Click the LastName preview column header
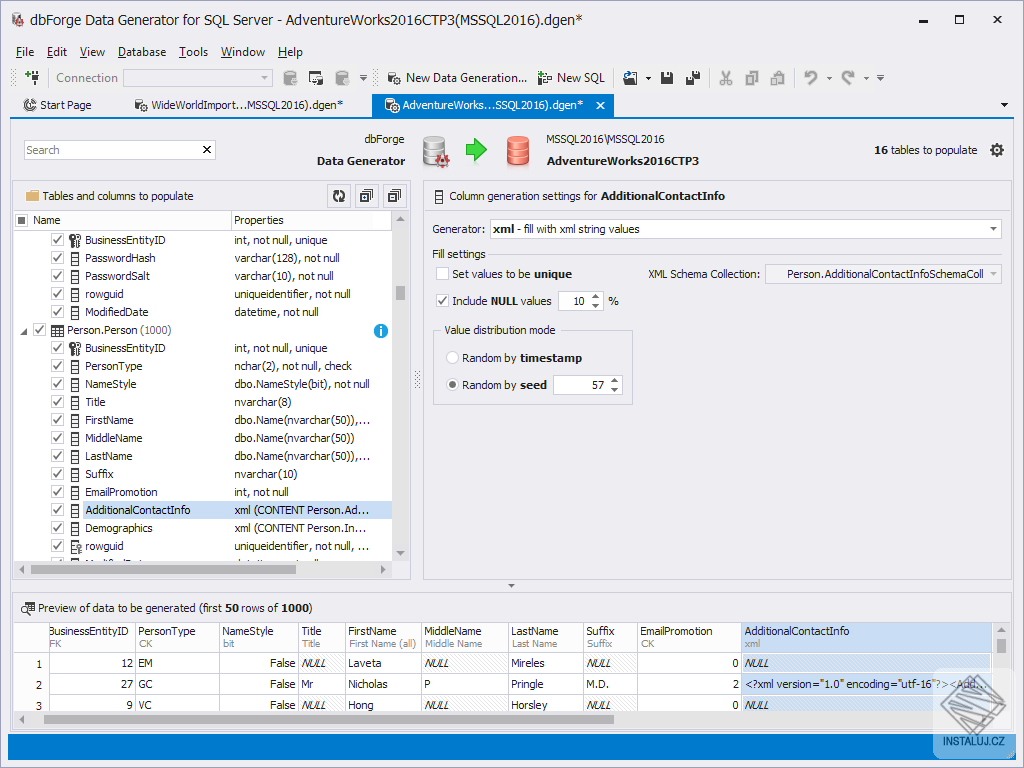 545,637
